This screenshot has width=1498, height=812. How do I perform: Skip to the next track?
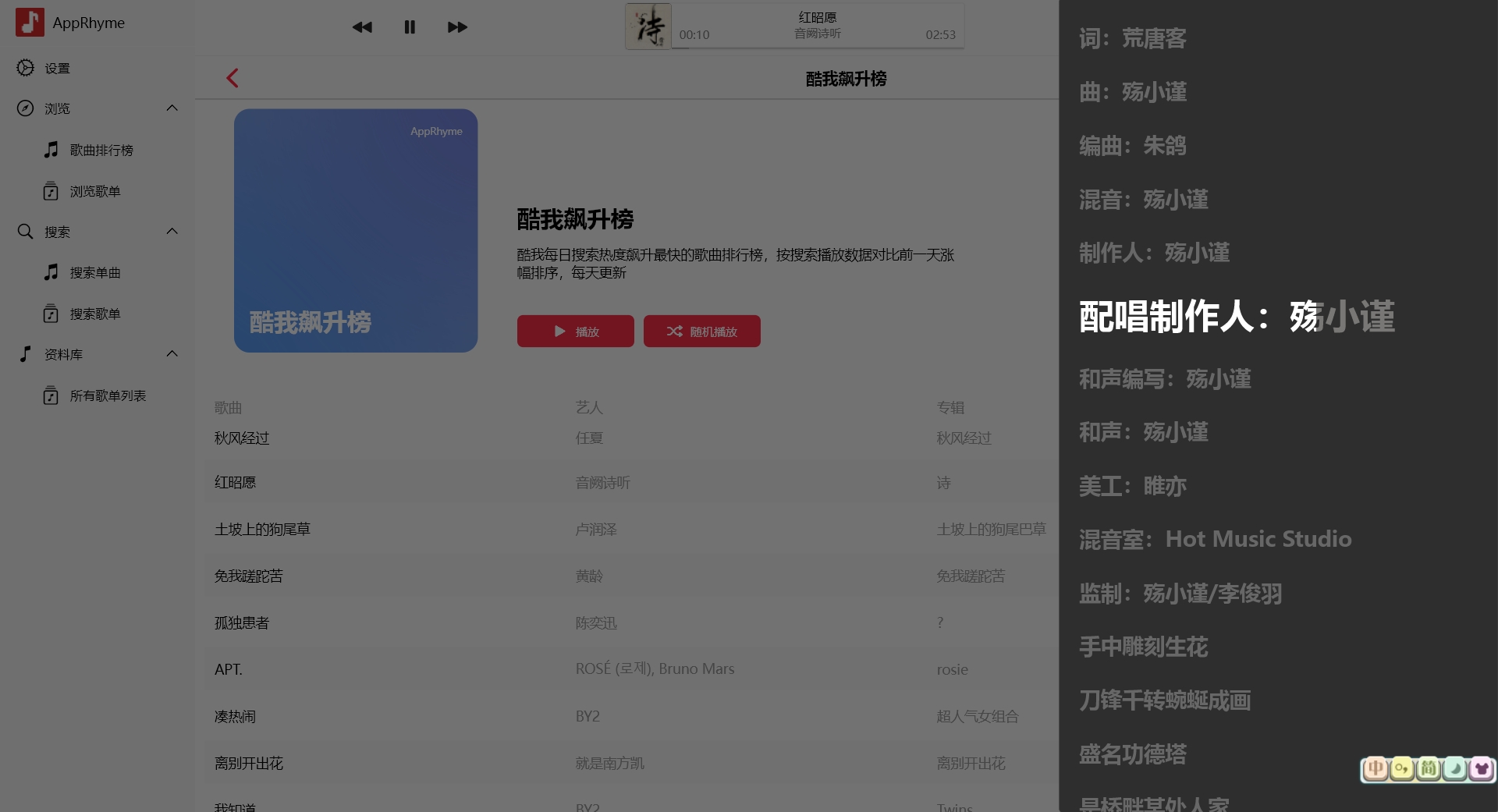coord(457,27)
